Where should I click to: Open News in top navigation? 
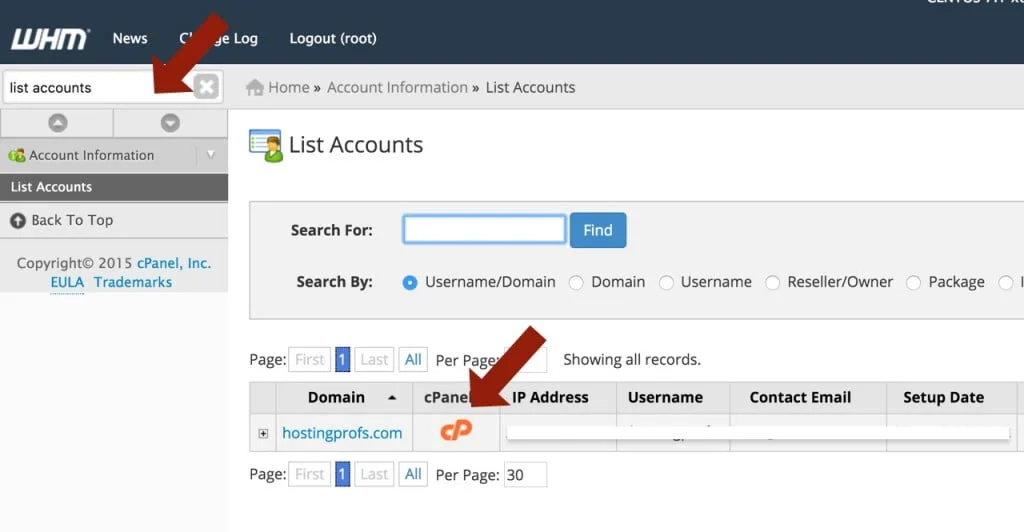130,39
